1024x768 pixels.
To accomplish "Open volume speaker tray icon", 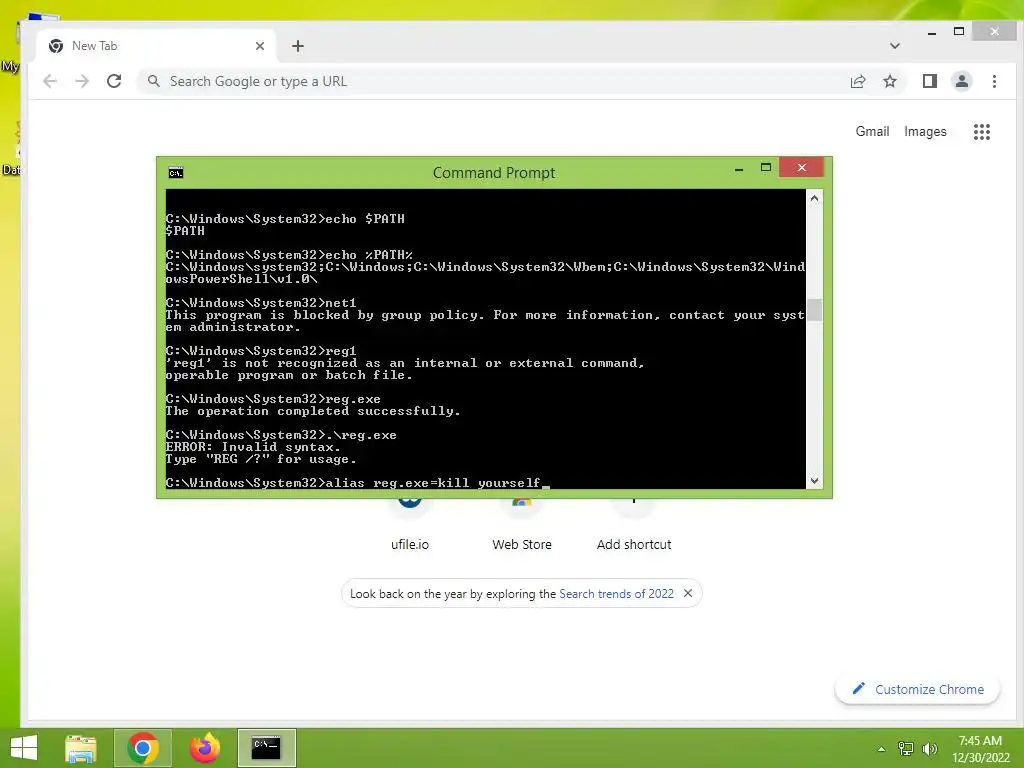I will [929, 749].
